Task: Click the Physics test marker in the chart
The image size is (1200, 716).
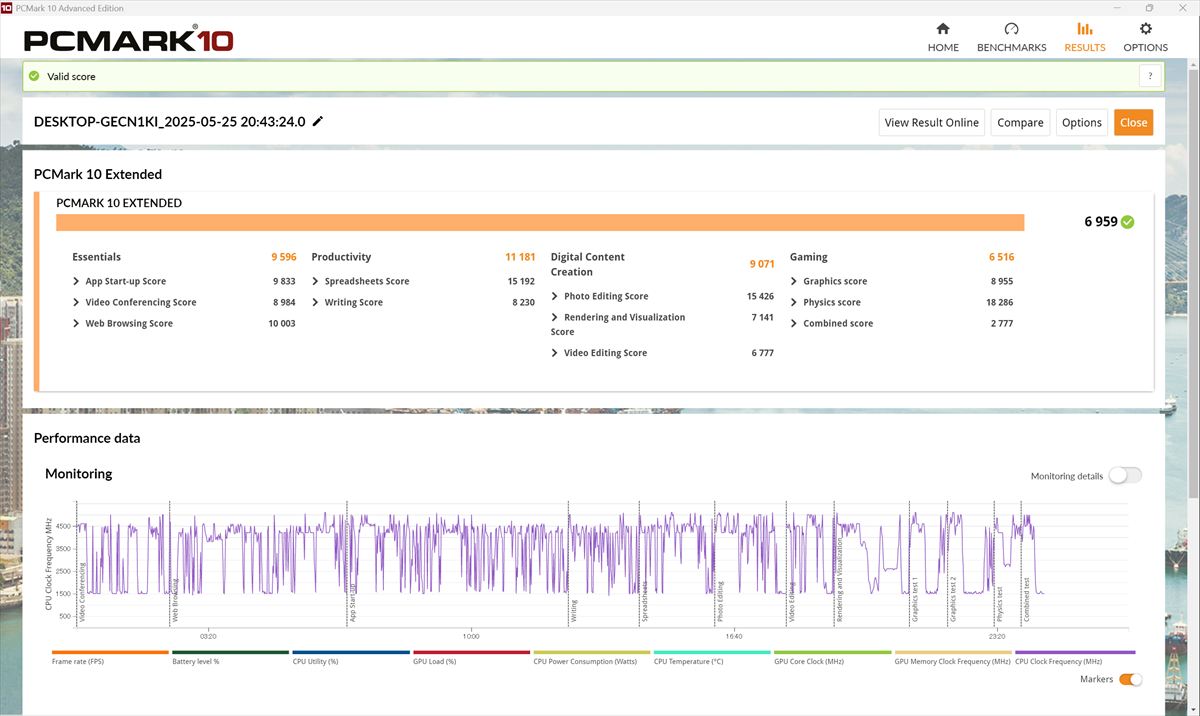Action: 1000,605
